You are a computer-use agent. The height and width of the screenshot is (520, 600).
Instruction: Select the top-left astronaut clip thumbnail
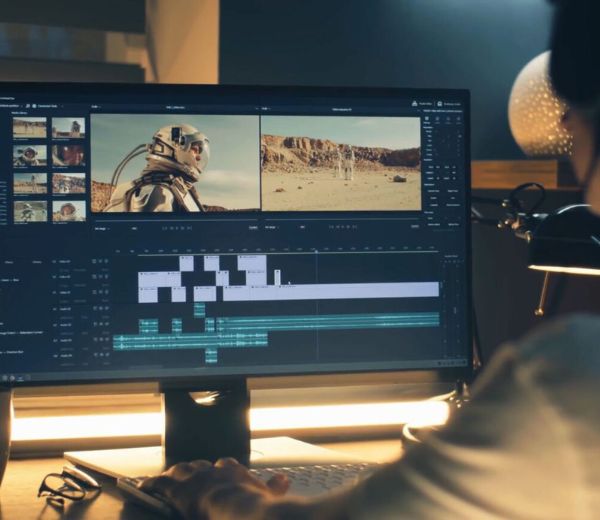29,128
